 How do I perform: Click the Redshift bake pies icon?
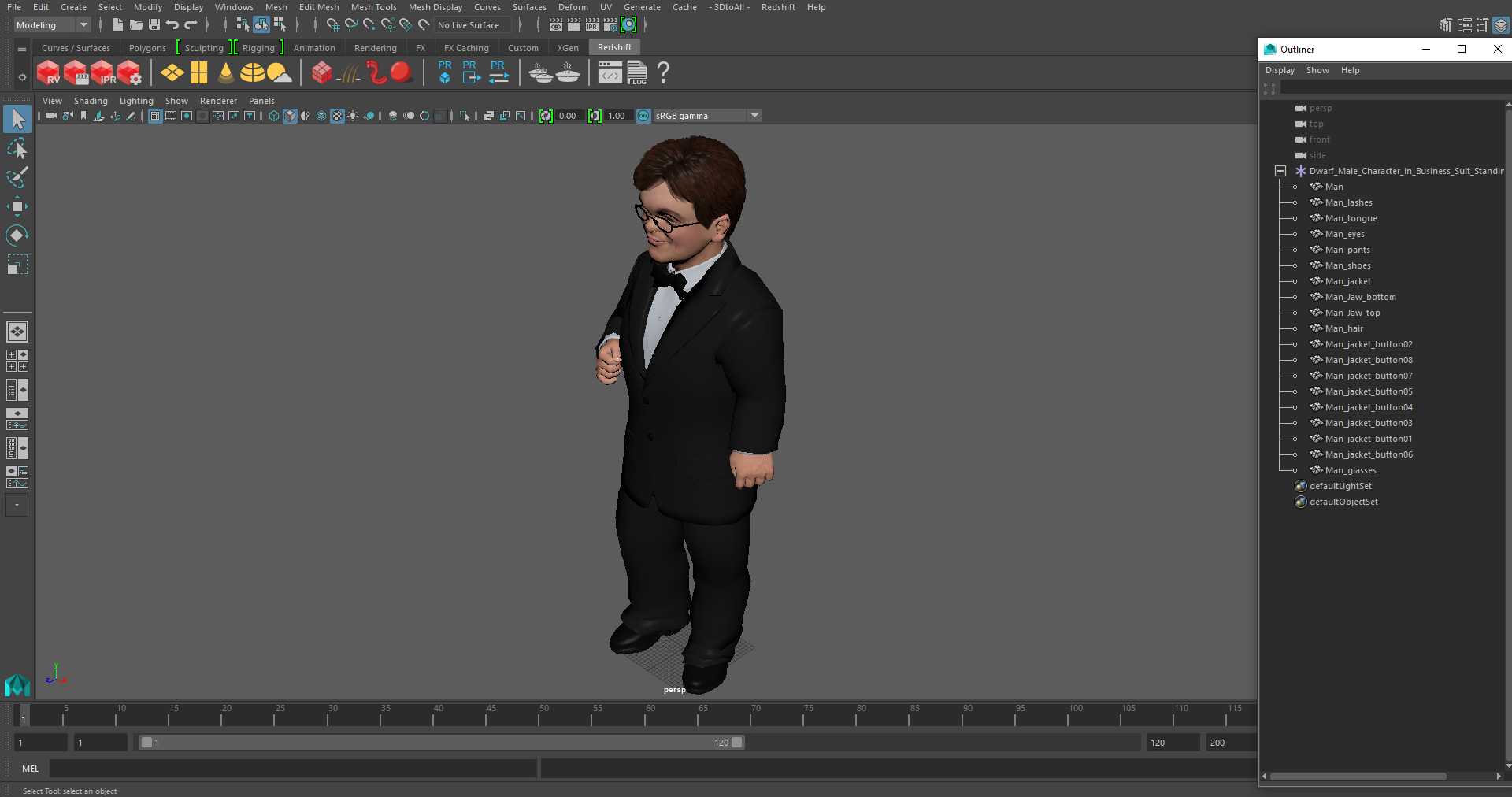point(541,73)
